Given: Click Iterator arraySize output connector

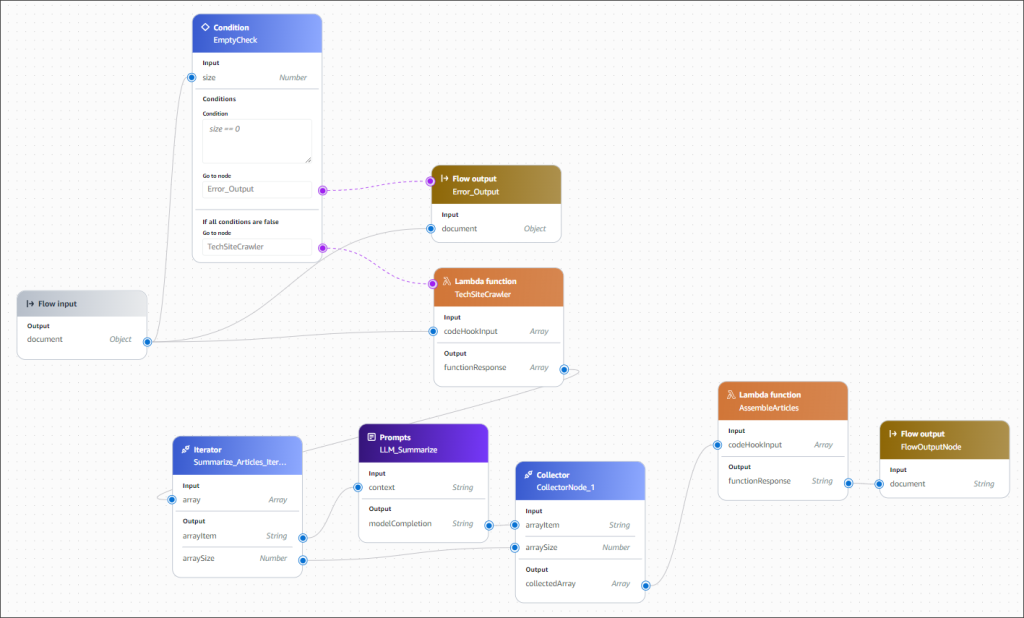Looking at the screenshot, I should click(x=303, y=560).
